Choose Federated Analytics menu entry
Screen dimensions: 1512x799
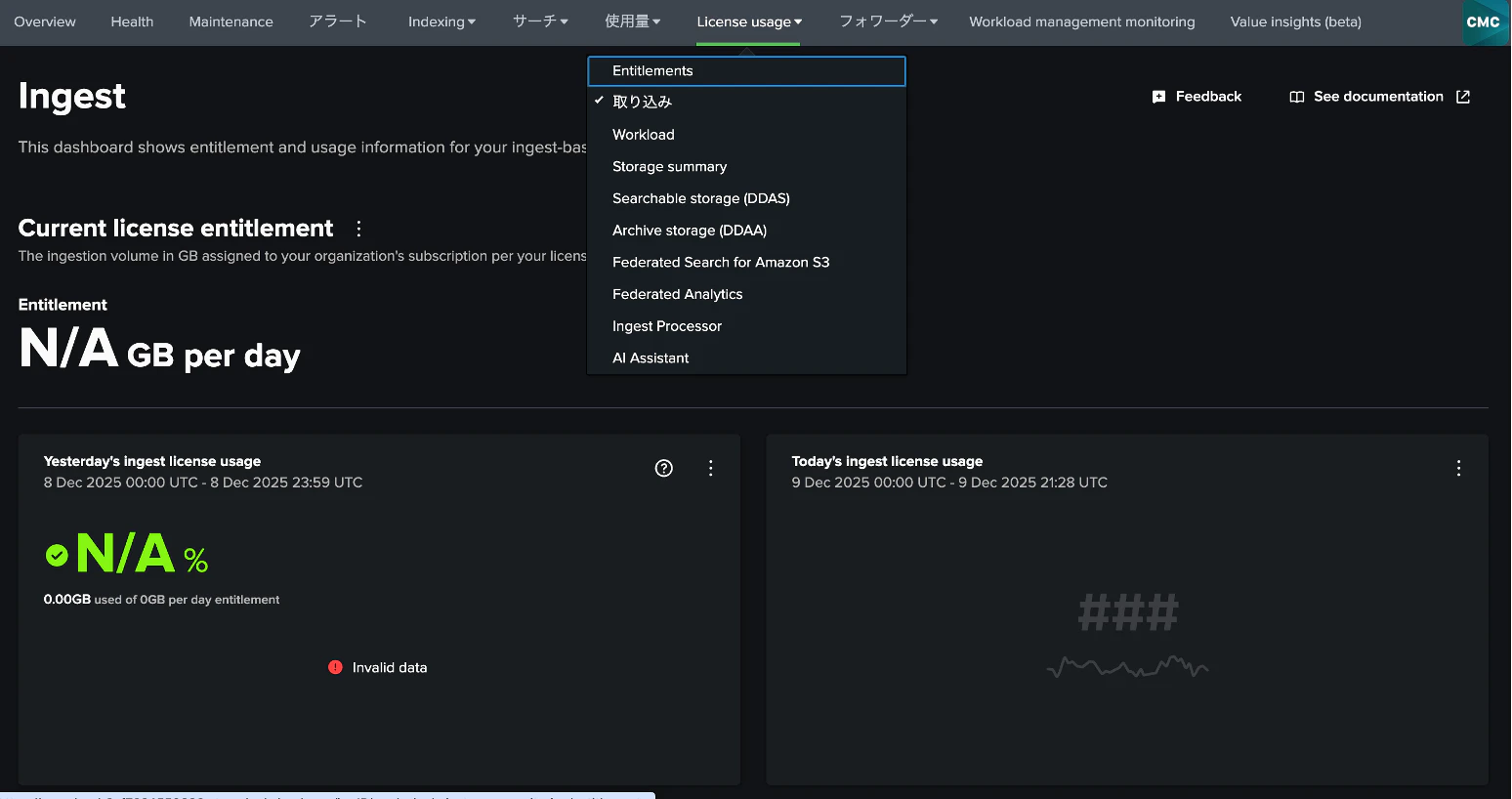(747, 294)
